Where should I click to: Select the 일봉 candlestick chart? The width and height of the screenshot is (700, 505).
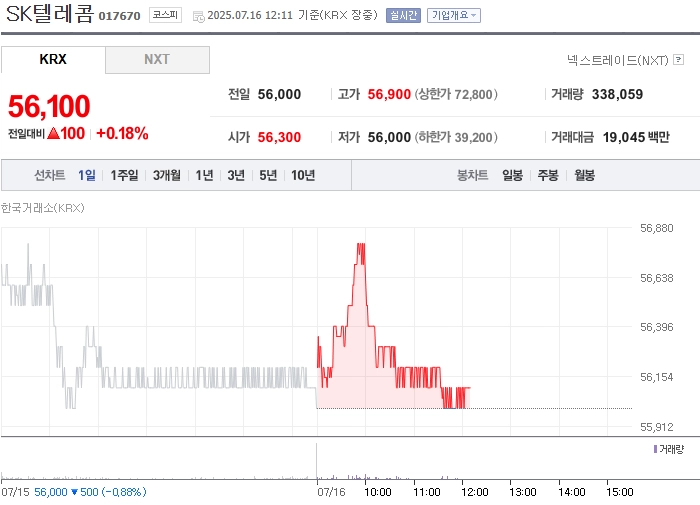[512, 175]
